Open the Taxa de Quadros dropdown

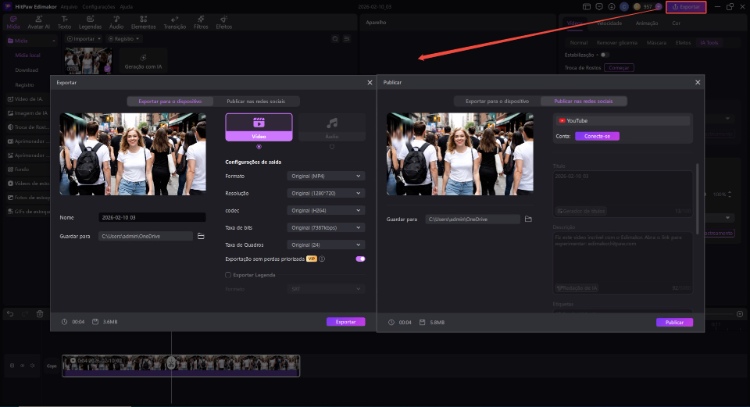[326, 244]
